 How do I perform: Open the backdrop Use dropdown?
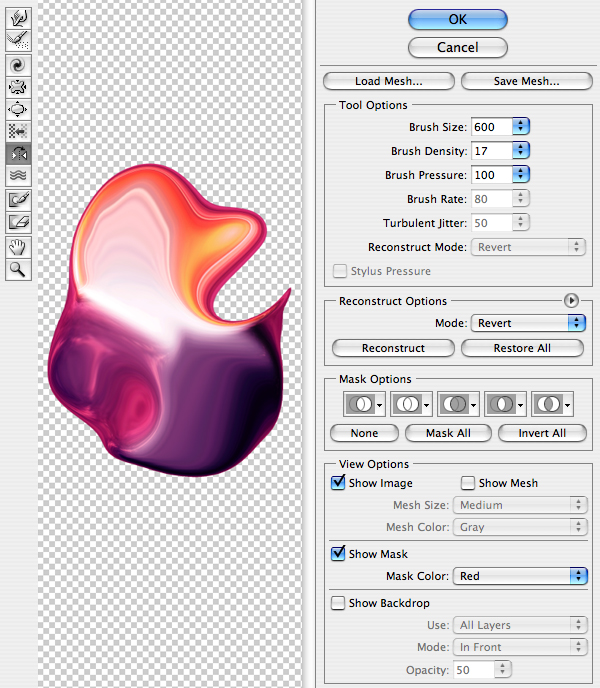tap(520, 625)
